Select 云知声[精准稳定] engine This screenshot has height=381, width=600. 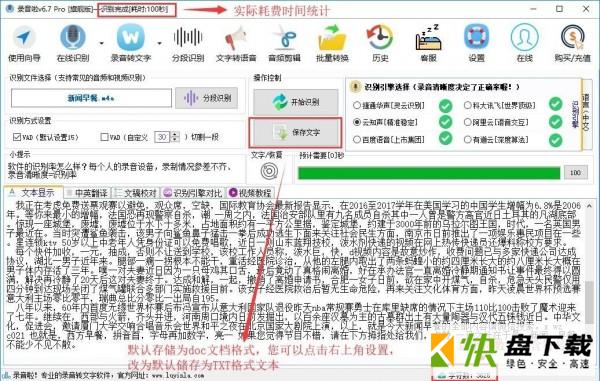(386, 122)
